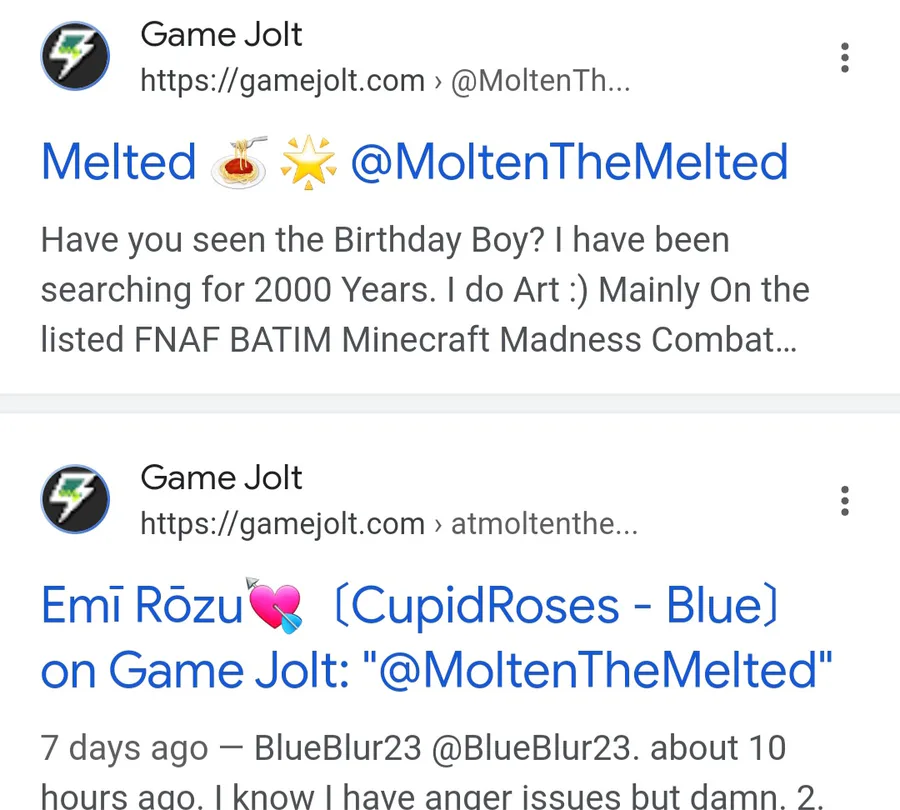This screenshot has width=900, height=810.
Task: Click "@MoltenTheMelted" in the first result title
Action: [568, 162]
